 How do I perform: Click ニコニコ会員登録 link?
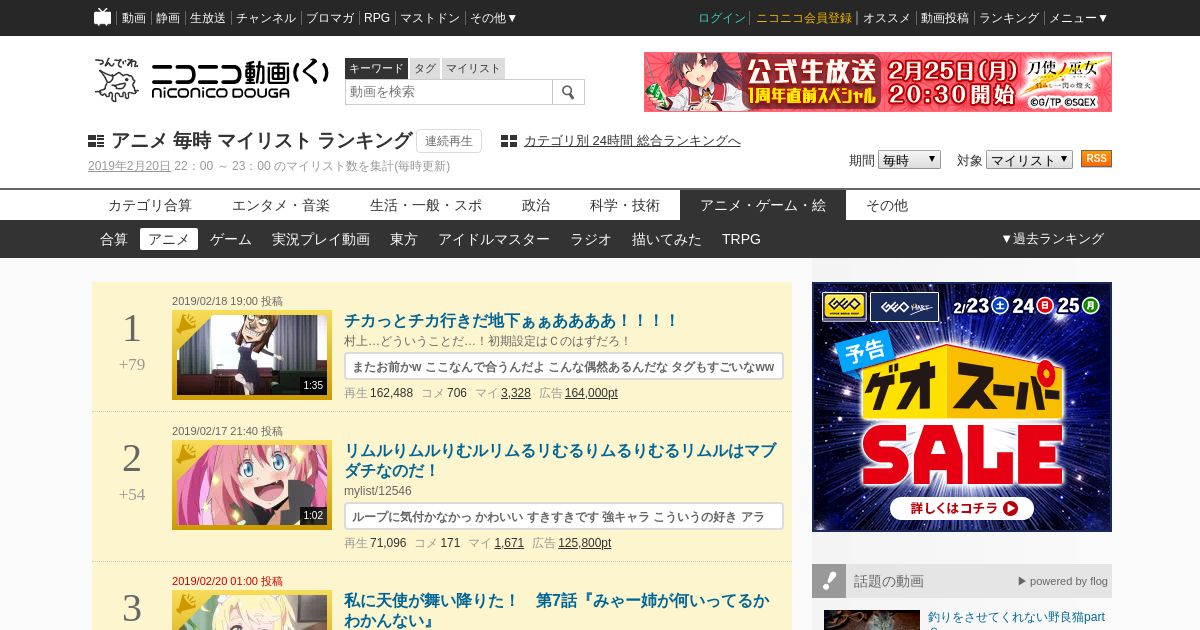(x=804, y=18)
